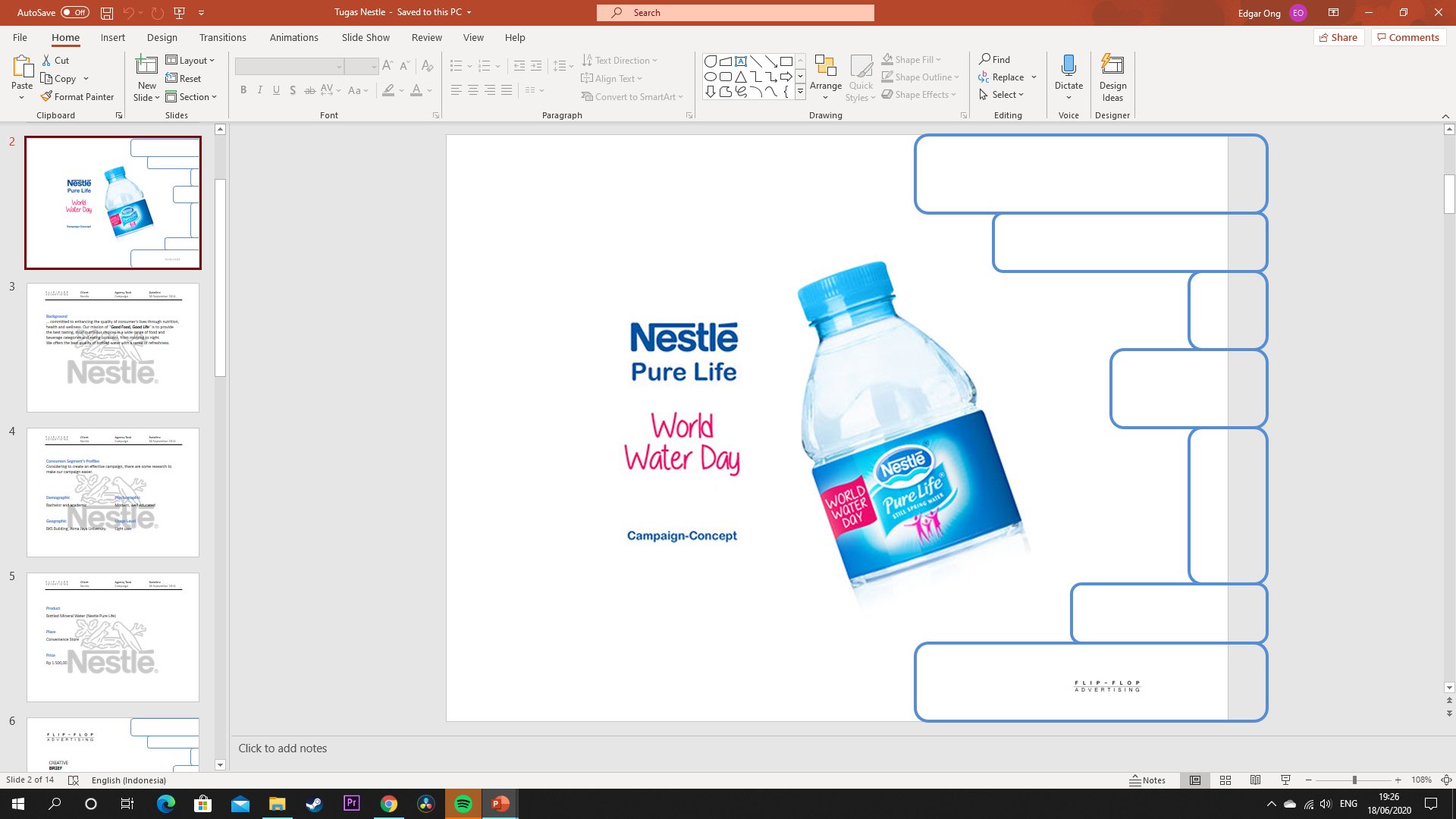
Task: Click Start From Beginning presentation icon
Action: pos(180,13)
